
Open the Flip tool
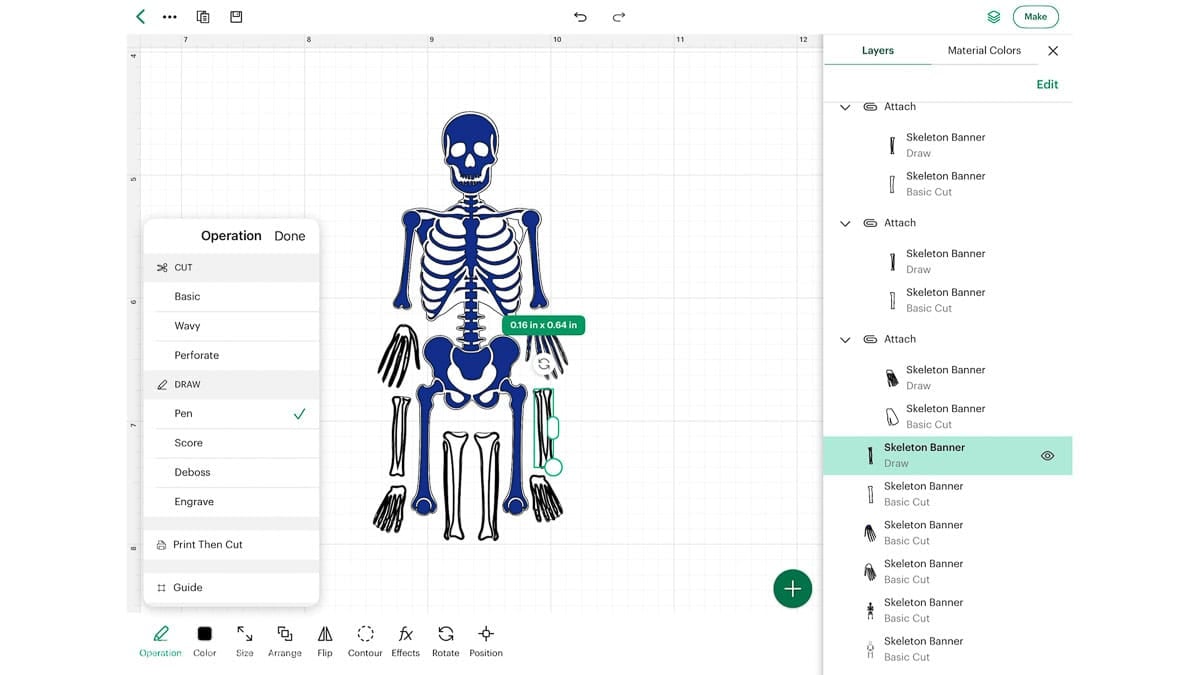click(325, 641)
